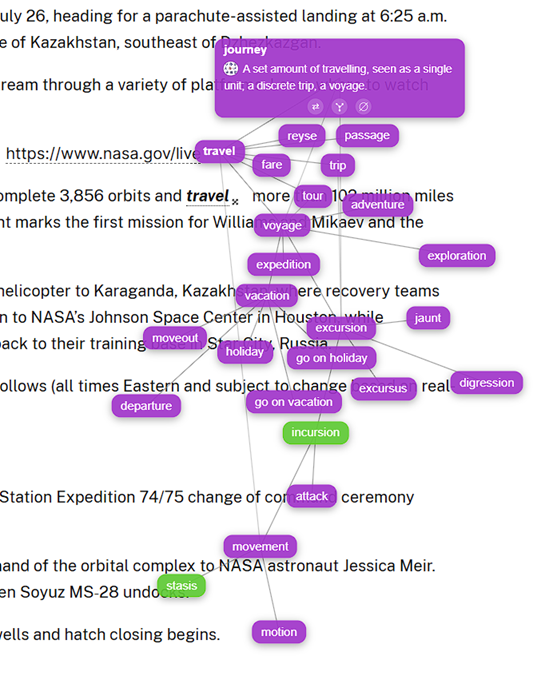Screen dimensions: 545x676
Task: Select the 'departure' node
Action: (x=146, y=406)
